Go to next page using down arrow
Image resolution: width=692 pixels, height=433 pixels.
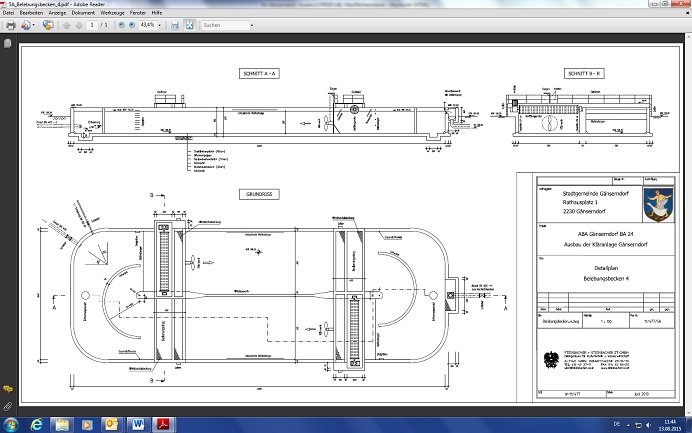click(x=79, y=25)
